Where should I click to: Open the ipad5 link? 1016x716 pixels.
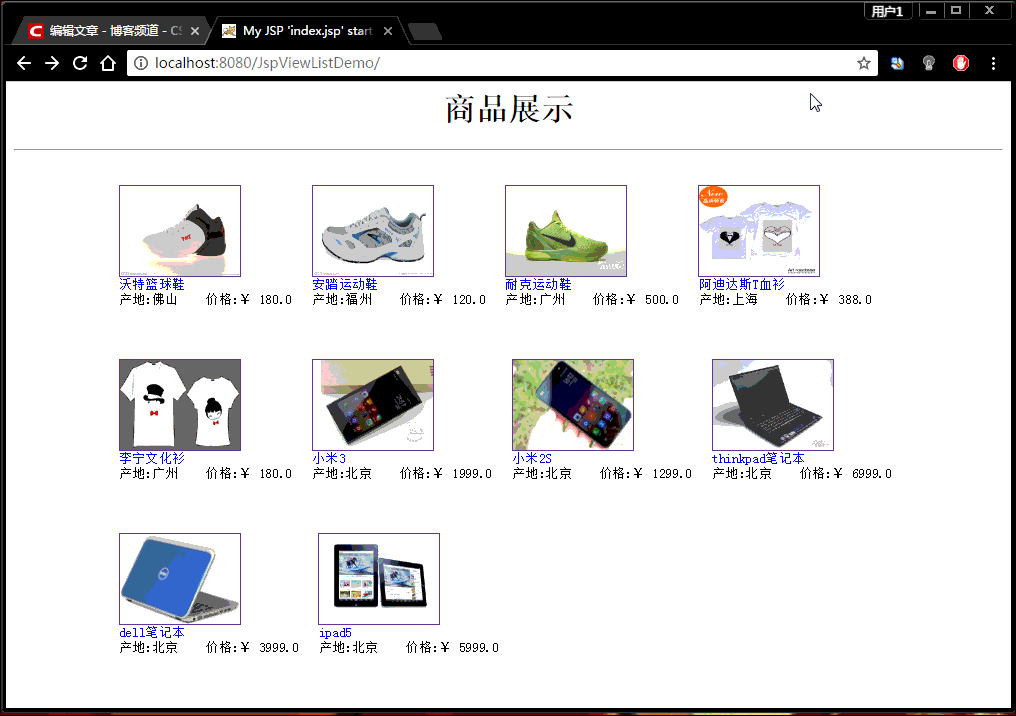pos(336,632)
